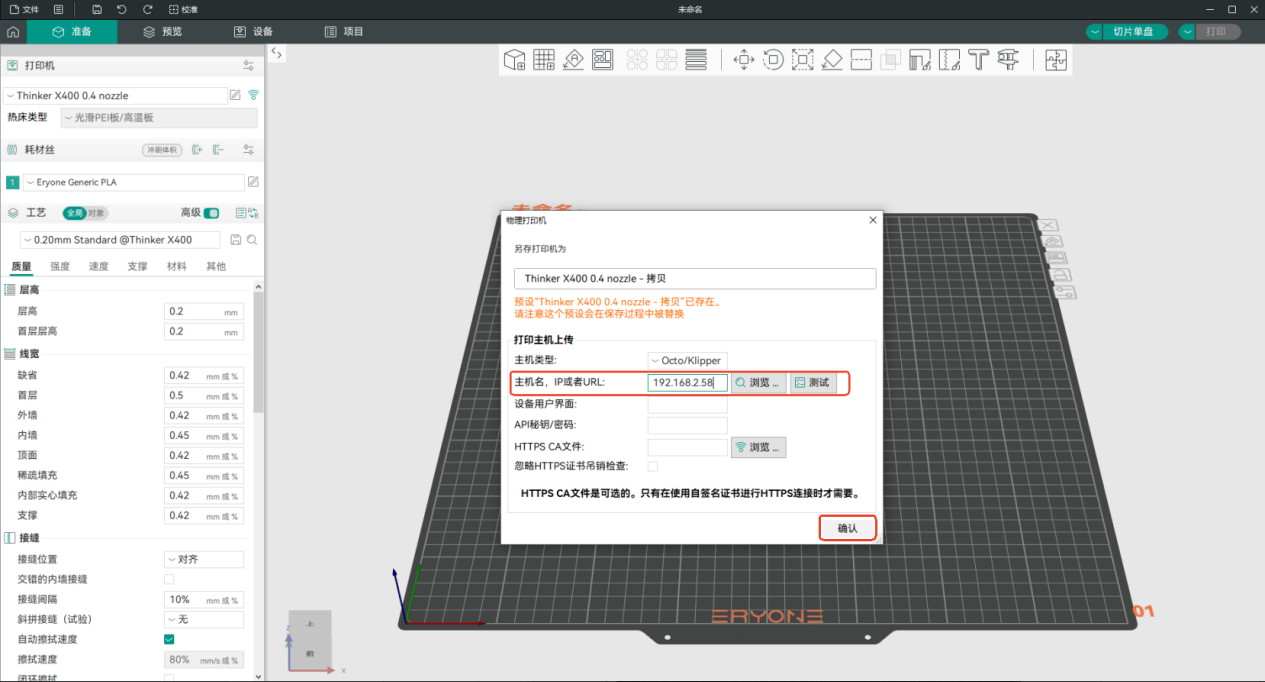Open the 接缝位置 对齐 dropdown
Viewport: 1265px width, 682px height.
pos(204,559)
